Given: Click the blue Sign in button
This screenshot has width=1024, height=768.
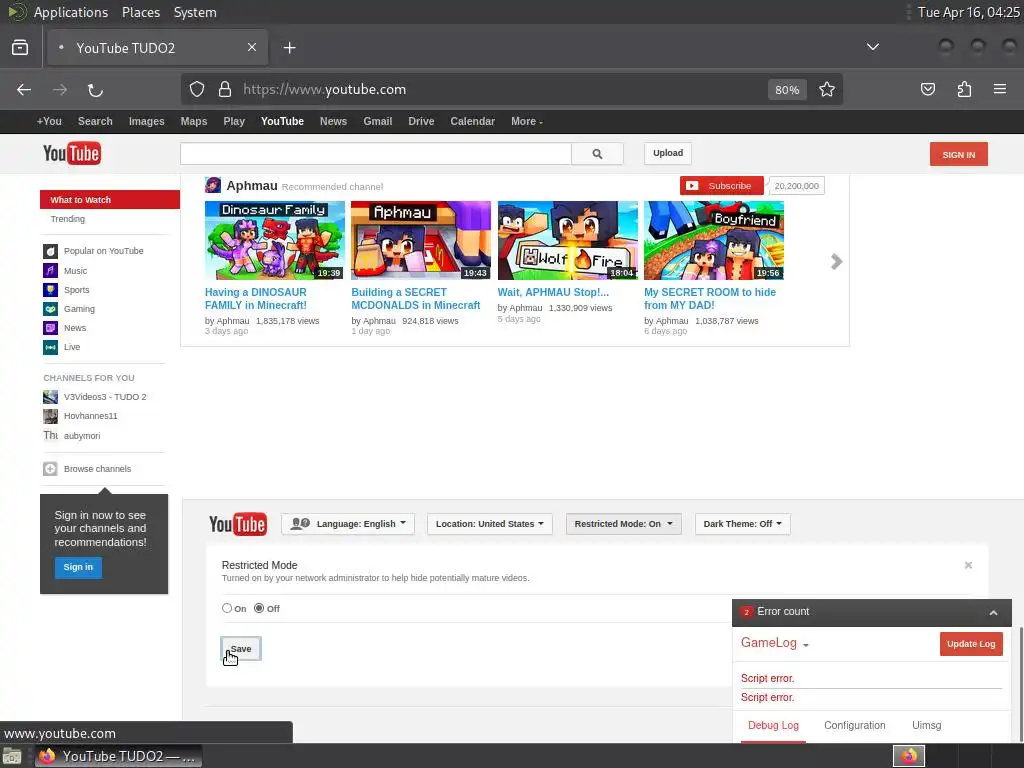Looking at the screenshot, I should tap(78, 568).
